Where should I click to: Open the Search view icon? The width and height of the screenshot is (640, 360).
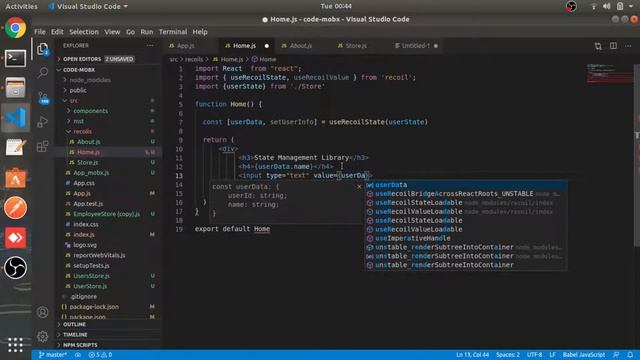click(43, 73)
